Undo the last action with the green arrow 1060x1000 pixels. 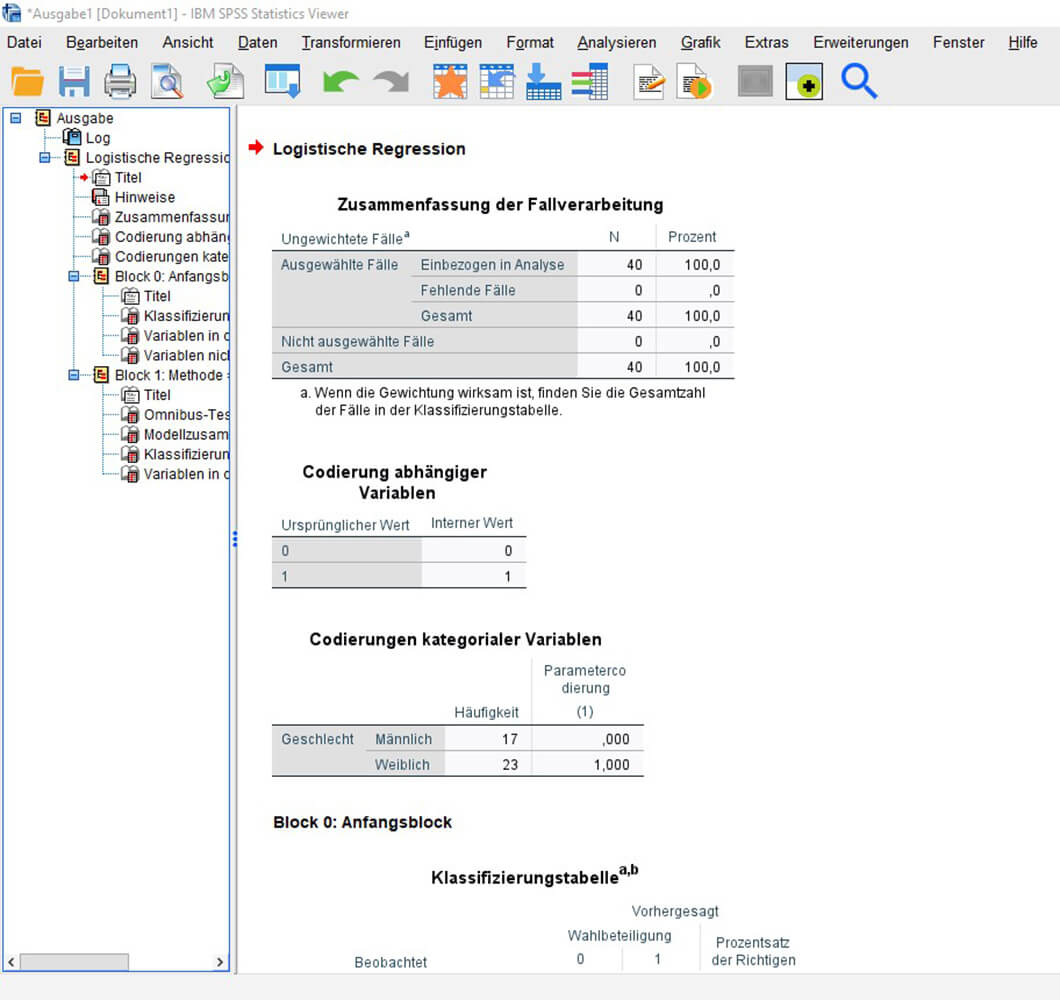click(338, 81)
